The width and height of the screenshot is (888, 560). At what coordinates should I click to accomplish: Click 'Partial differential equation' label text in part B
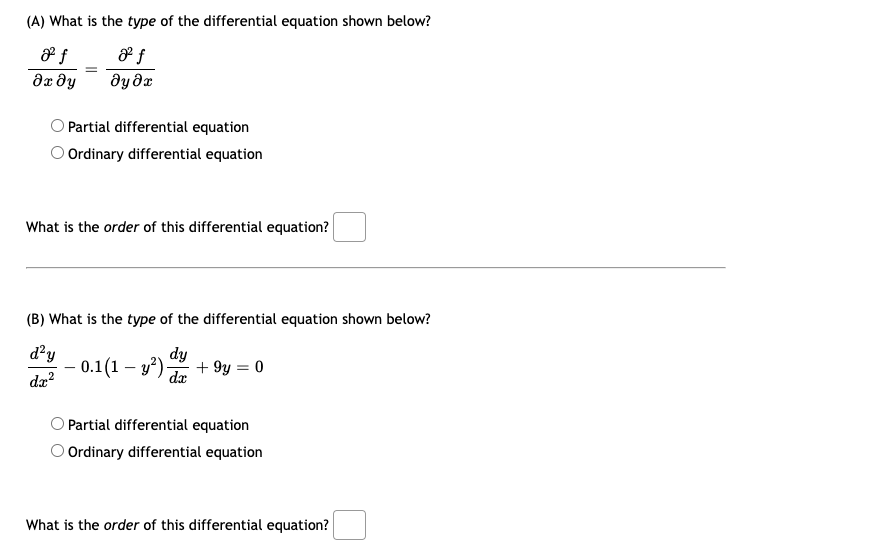point(158,425)
